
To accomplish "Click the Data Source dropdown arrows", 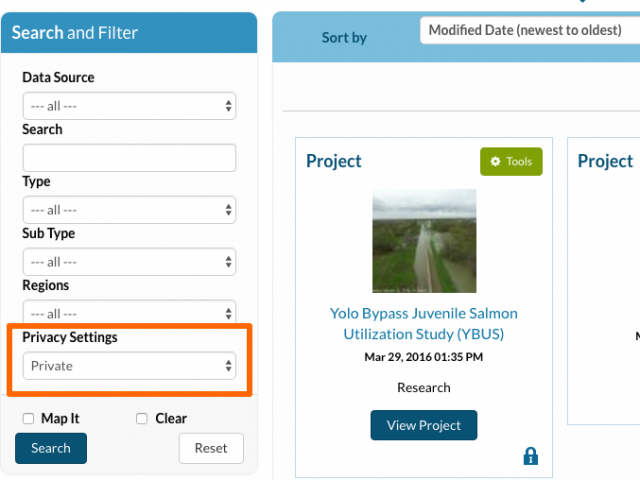I will [x=229, y=106].
